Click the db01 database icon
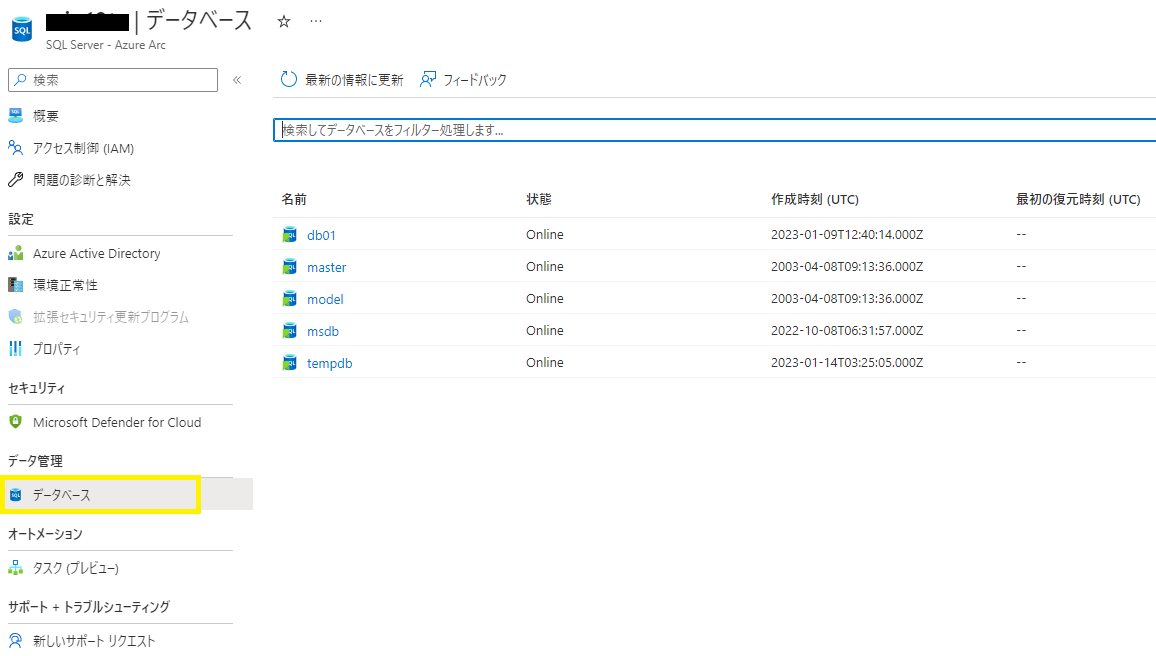Screen dimensions: 1156x656 point(290,234)
